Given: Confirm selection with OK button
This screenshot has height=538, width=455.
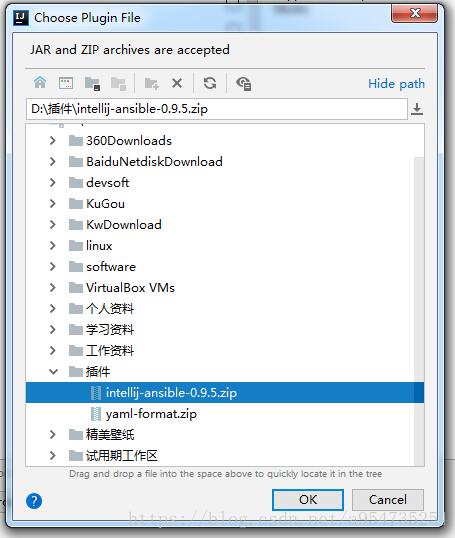Looking at the screenshot, I should [308, 500].
